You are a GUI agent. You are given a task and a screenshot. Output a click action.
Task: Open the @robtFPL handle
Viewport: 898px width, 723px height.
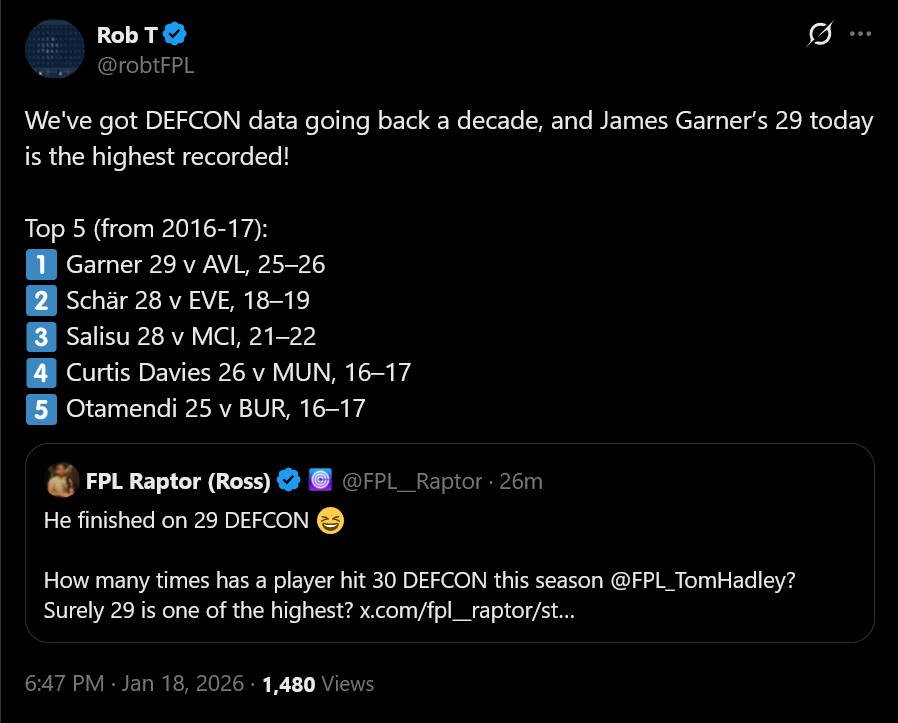[x=145, y=66]
